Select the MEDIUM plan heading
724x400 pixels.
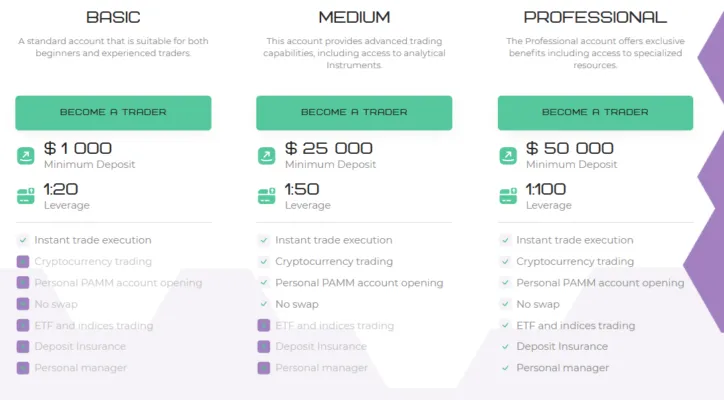pos(354,17)
